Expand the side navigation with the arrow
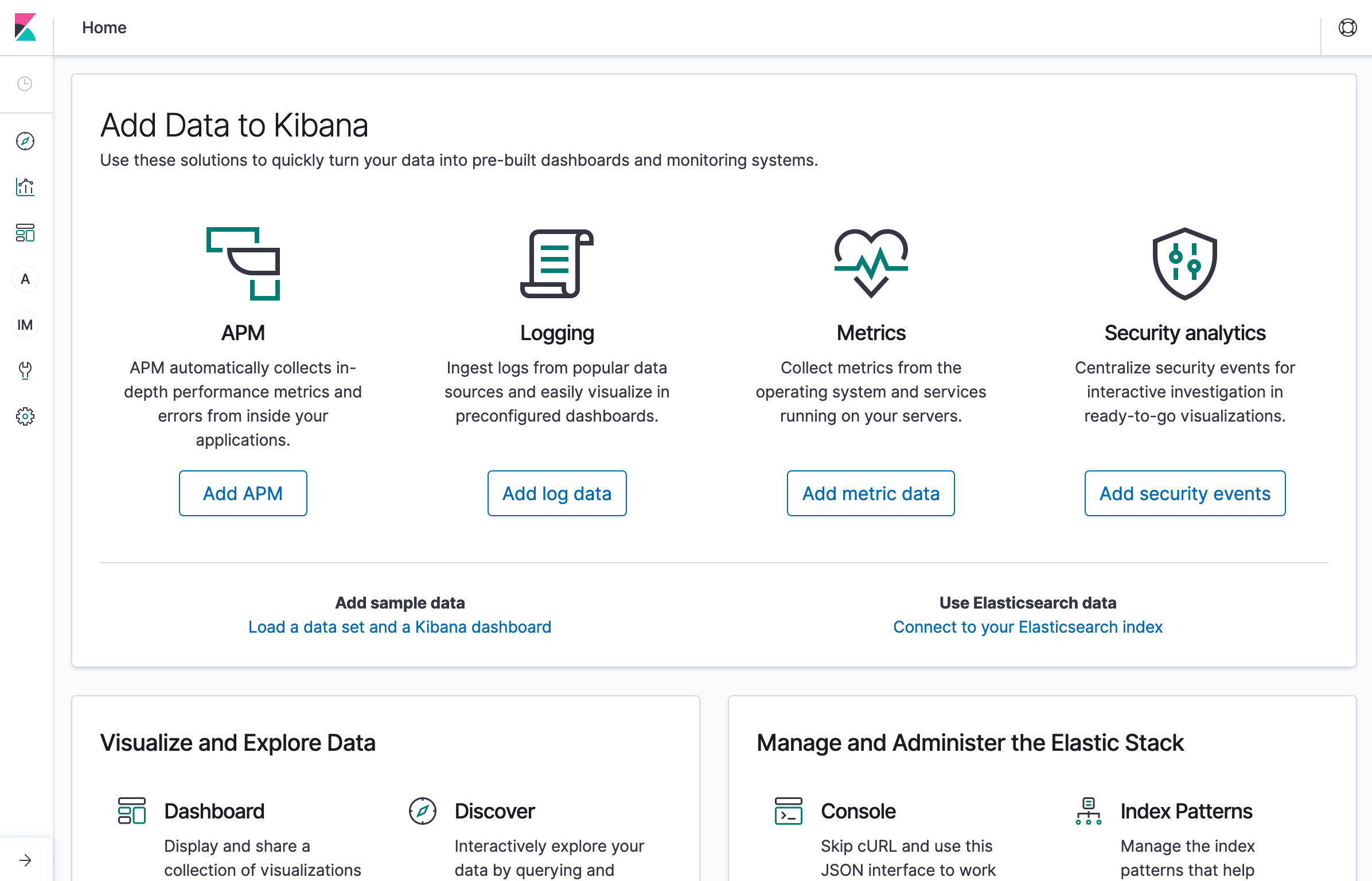The height and width of the screenshot is (881, 1372). [25, 860]
